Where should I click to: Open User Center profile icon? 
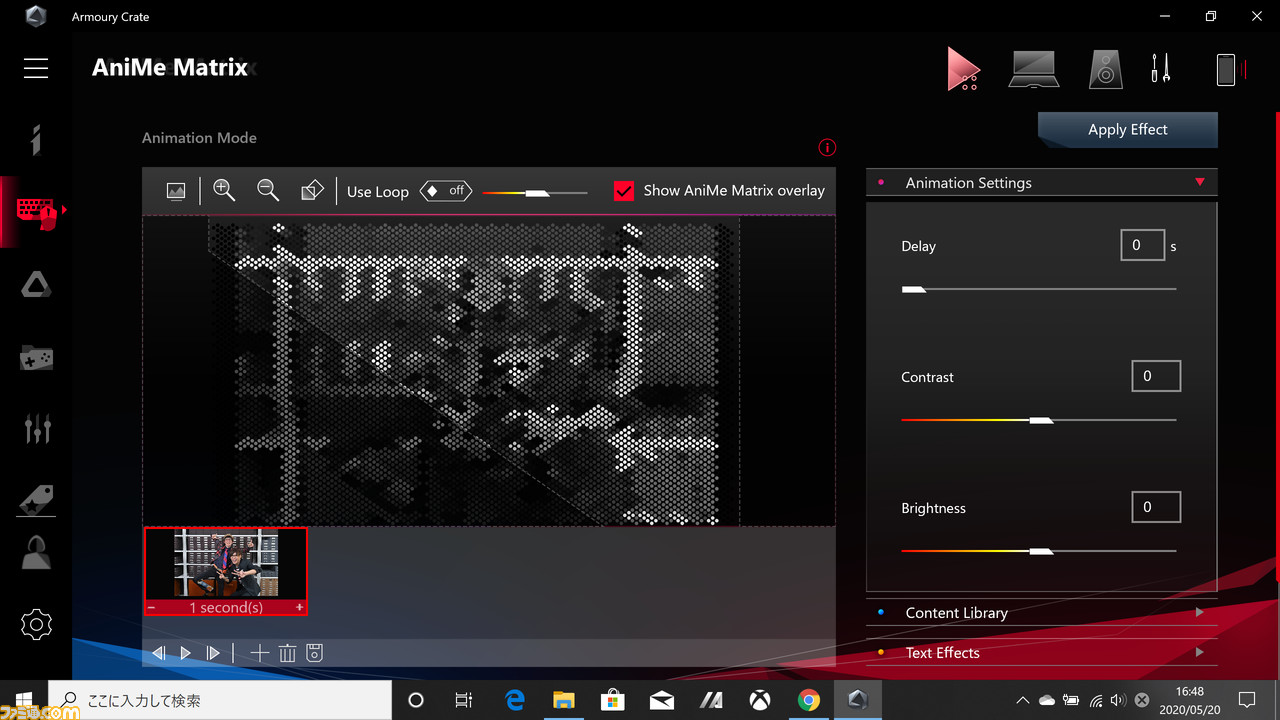click(x=36, y=553)
